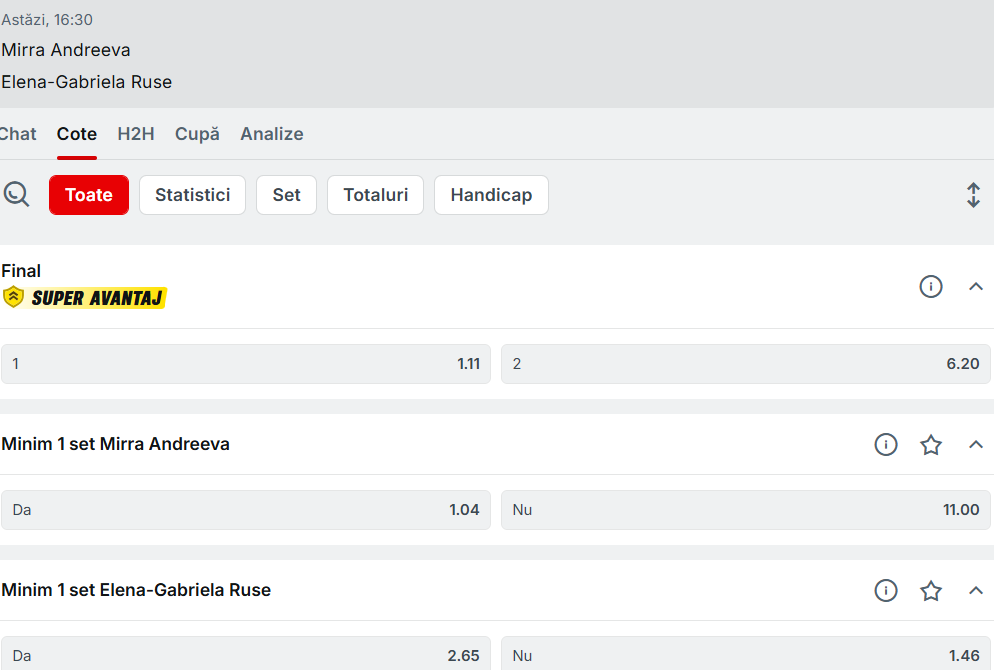Select the Statistici filter

click(x=192, y=195)
